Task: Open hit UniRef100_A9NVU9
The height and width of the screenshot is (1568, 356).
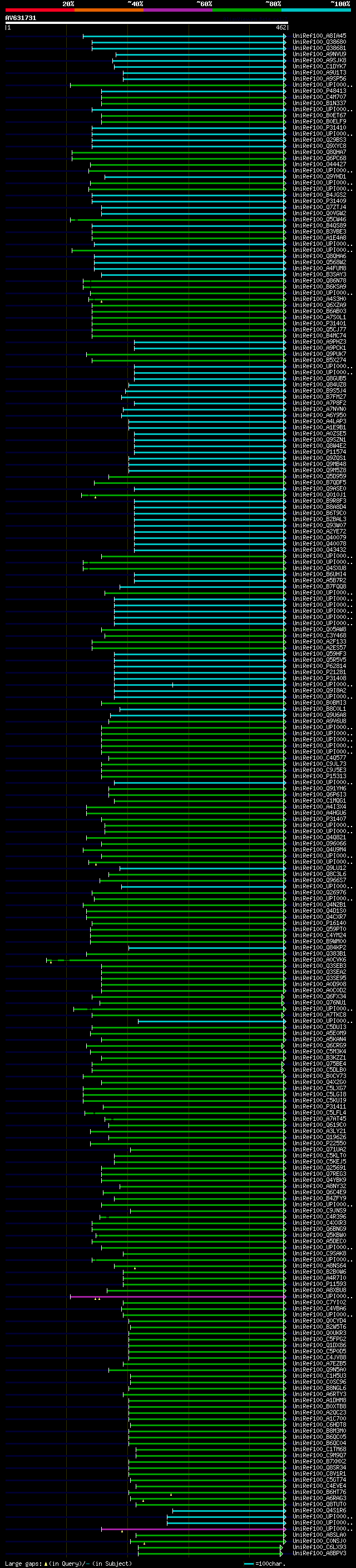Action: click(319, 55)
